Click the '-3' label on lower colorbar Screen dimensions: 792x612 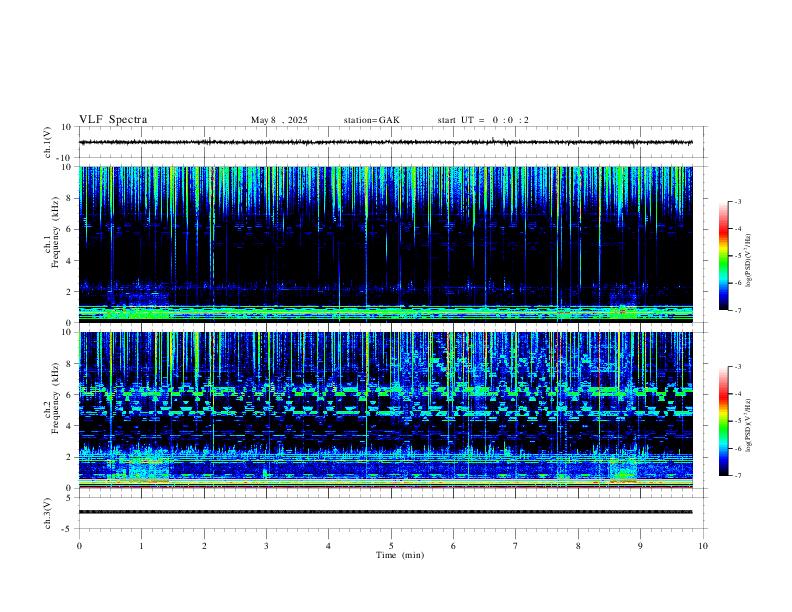pyautogui.click(x=737, y=367)
